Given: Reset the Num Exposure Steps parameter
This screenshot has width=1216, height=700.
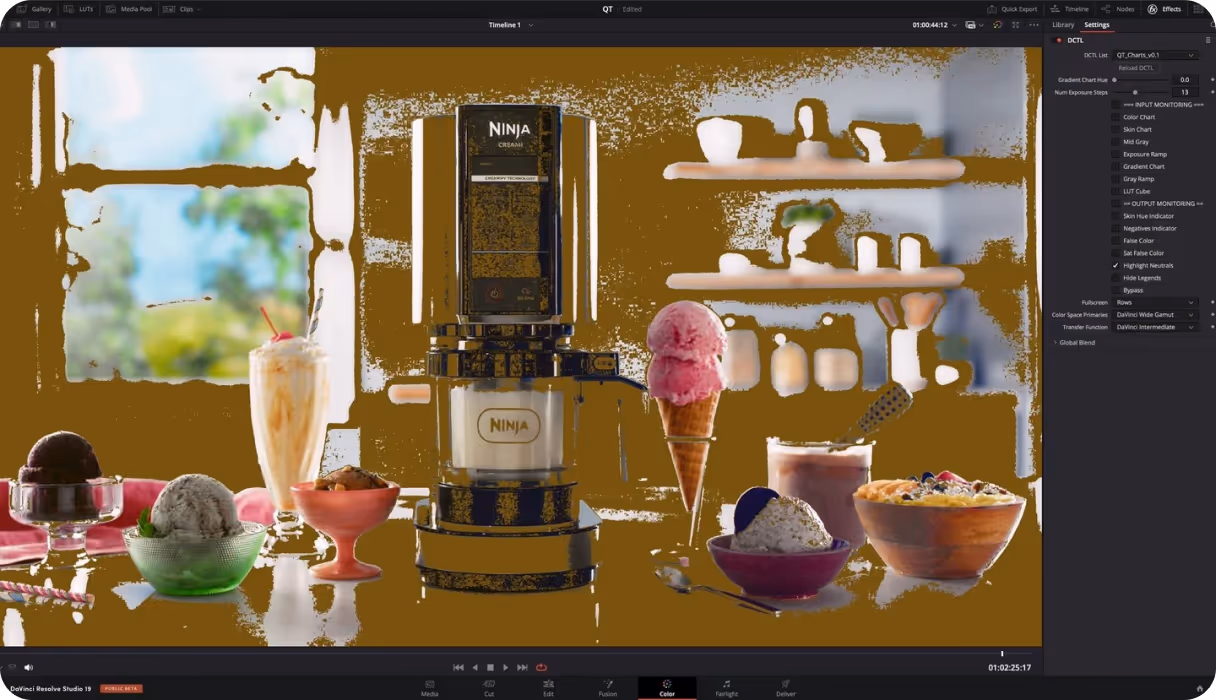Looking at the screenshot, I should point(1212,92).
